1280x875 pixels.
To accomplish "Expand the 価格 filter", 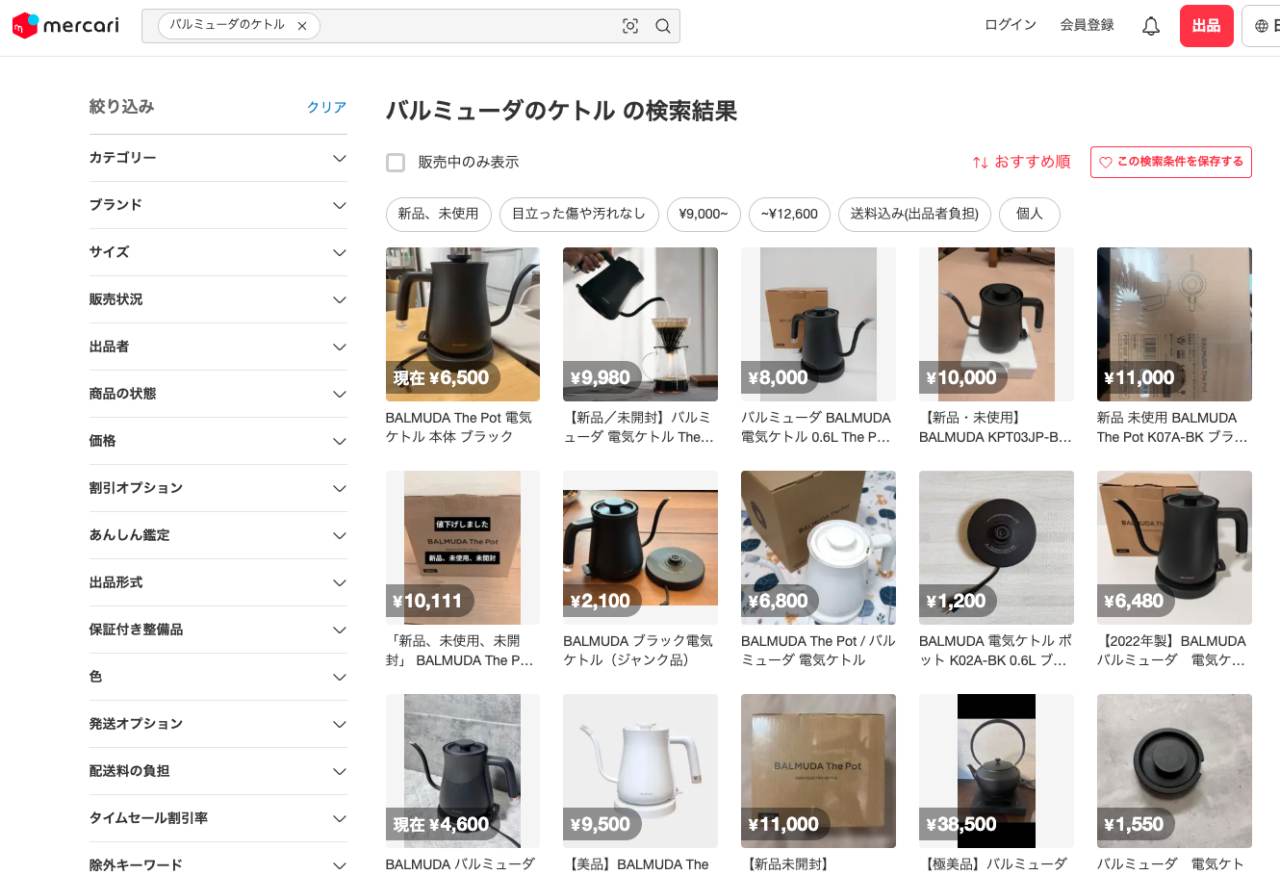I will 218,441.
